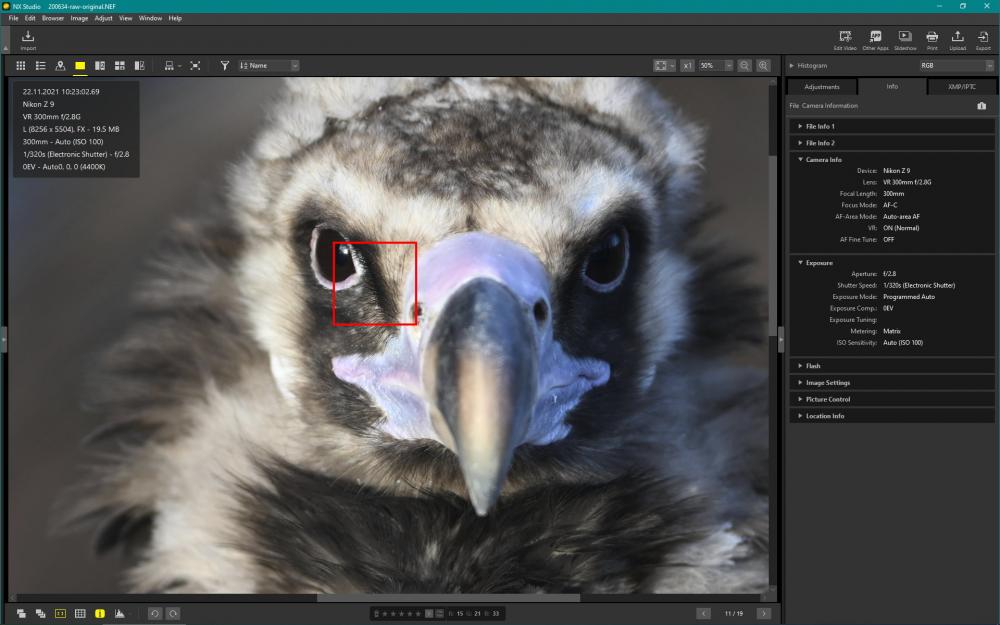
Task: Enter full screen display
Action: [195, 66]
